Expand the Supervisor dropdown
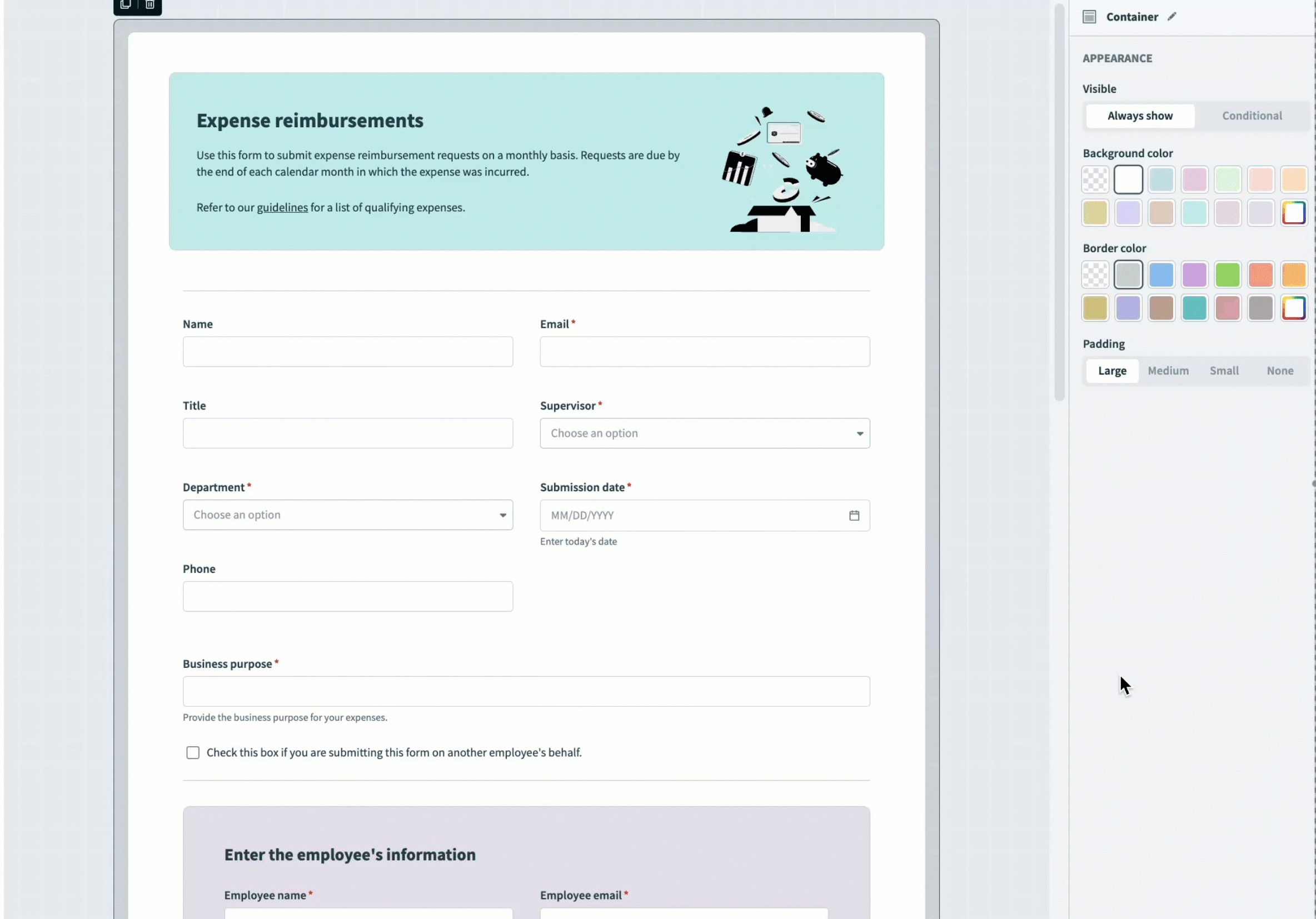 tap(705, 434)
